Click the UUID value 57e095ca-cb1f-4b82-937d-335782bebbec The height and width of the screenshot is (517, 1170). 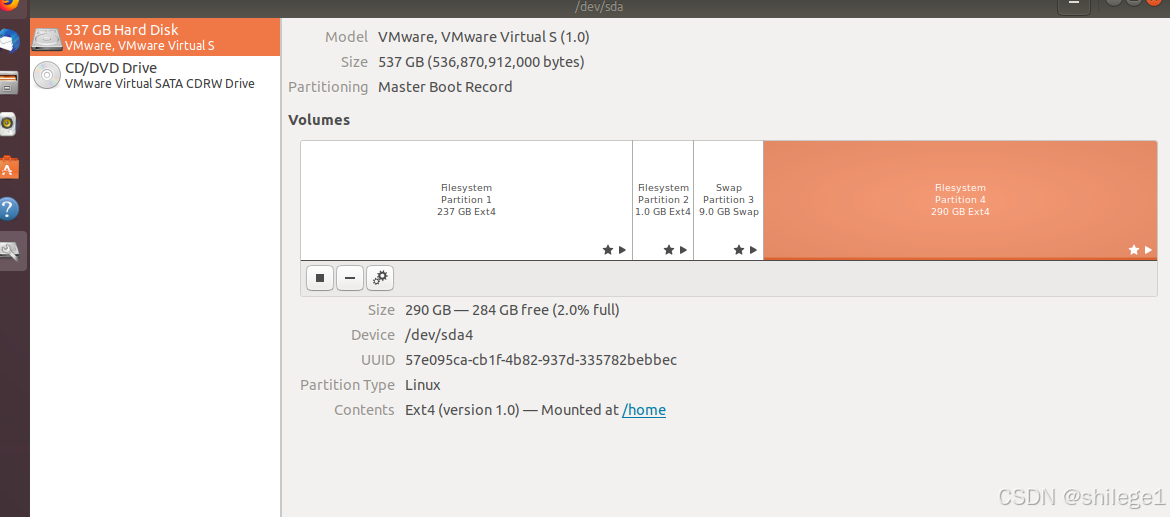541,360
